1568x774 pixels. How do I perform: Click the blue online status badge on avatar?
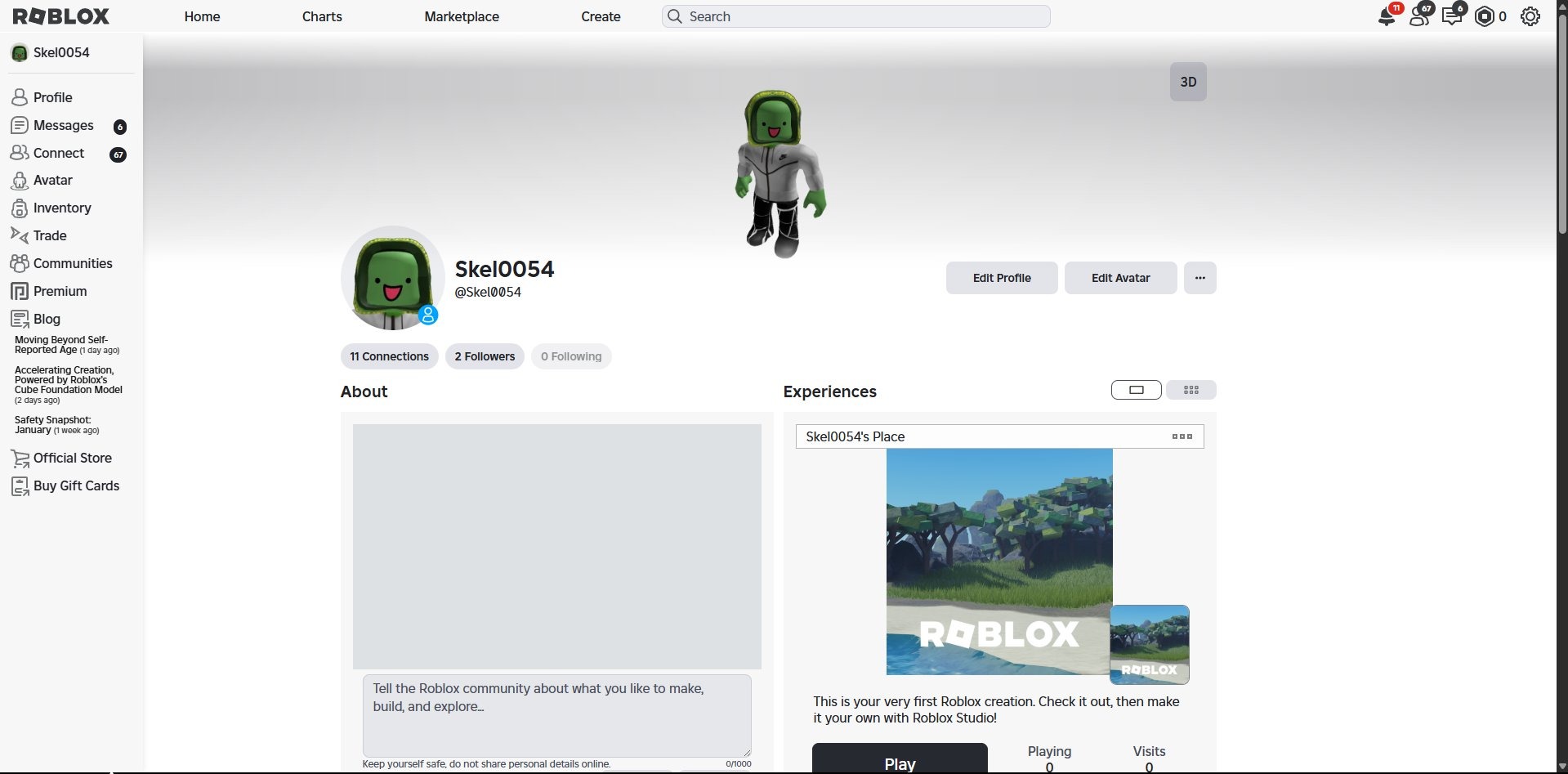tap(428, 315)
